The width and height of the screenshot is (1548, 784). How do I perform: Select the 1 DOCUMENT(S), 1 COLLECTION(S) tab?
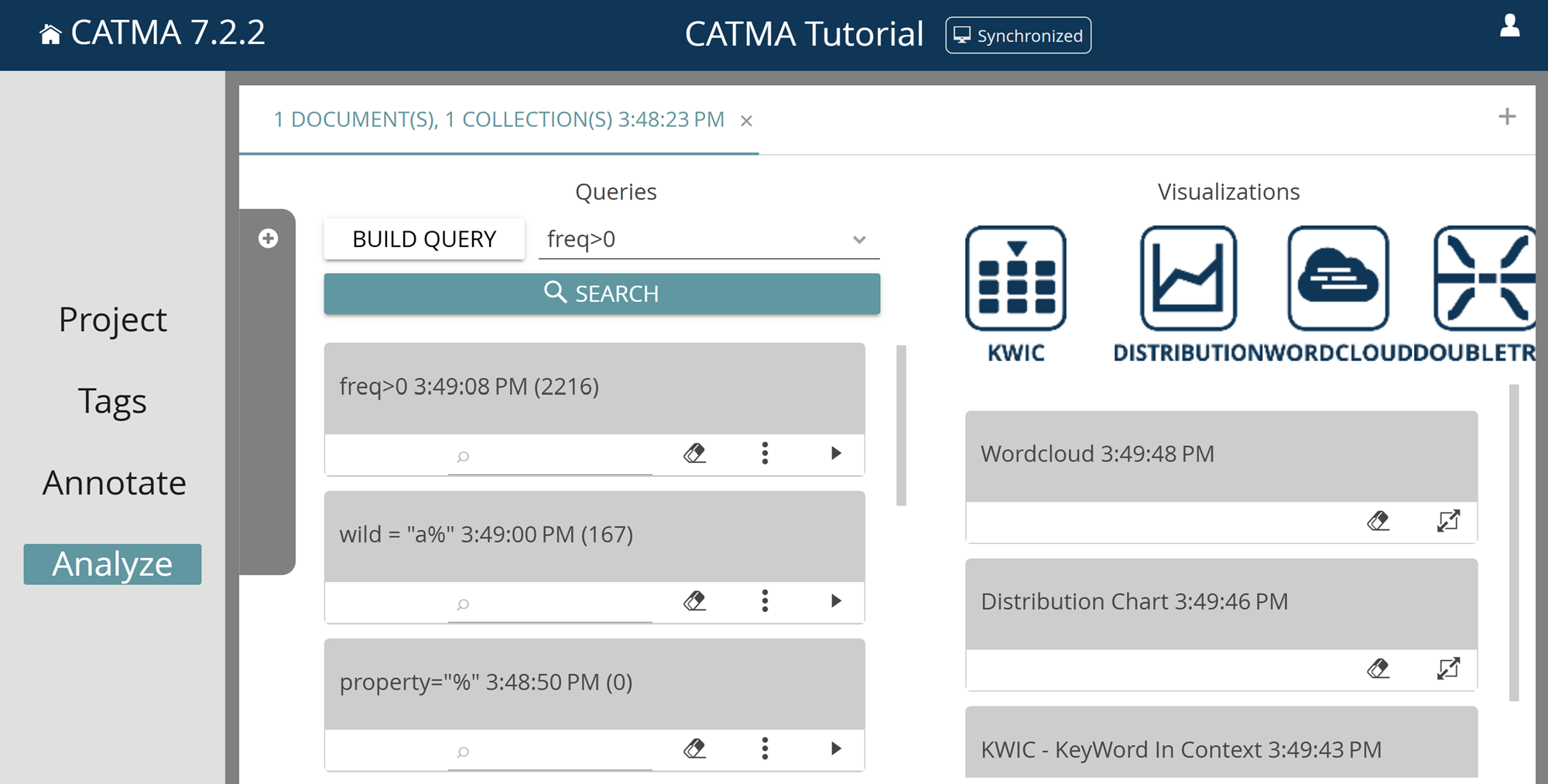[498, 120]
